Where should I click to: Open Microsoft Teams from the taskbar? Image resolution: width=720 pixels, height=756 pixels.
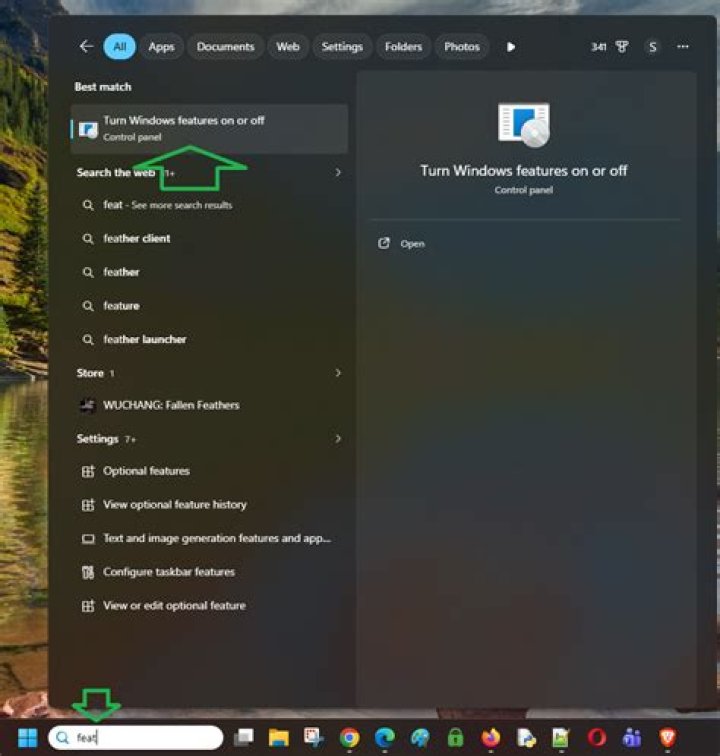pos(632,738)
